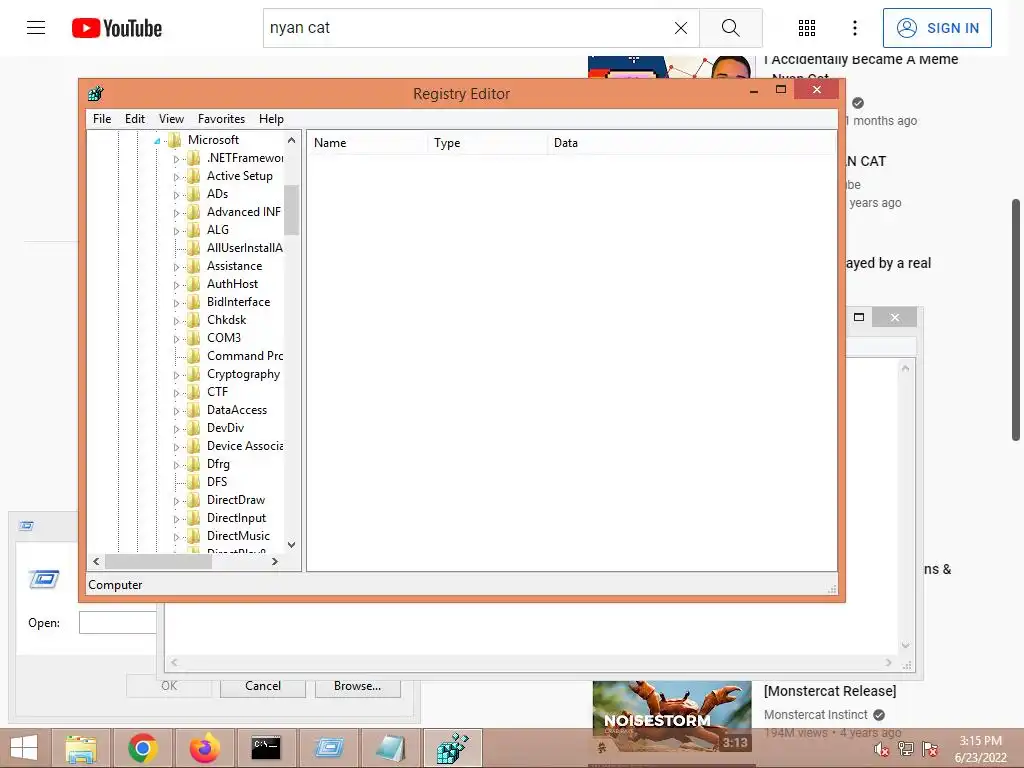This screenshot has width=1024, height=768.
Task: Click the YouTube page vertical scrollbar
Action: [1016, 320]
